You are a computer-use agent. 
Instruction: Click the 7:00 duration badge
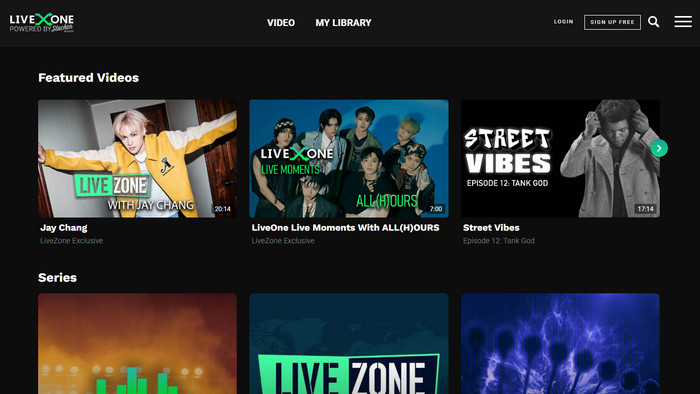click(x=436, y=209)
